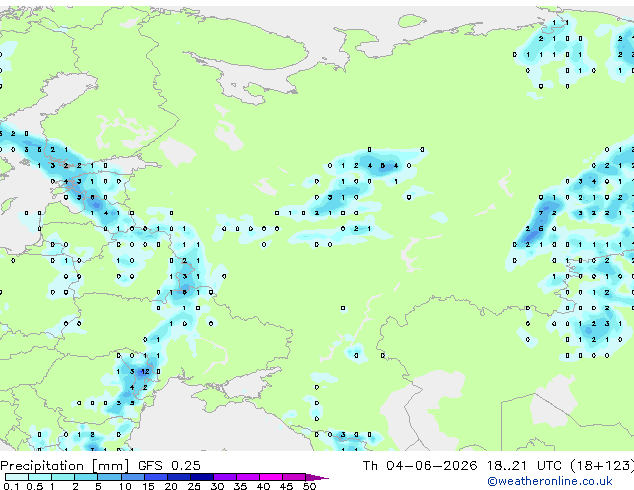Click the legend label '50'
634x490 pixels.
click(309, 486)
